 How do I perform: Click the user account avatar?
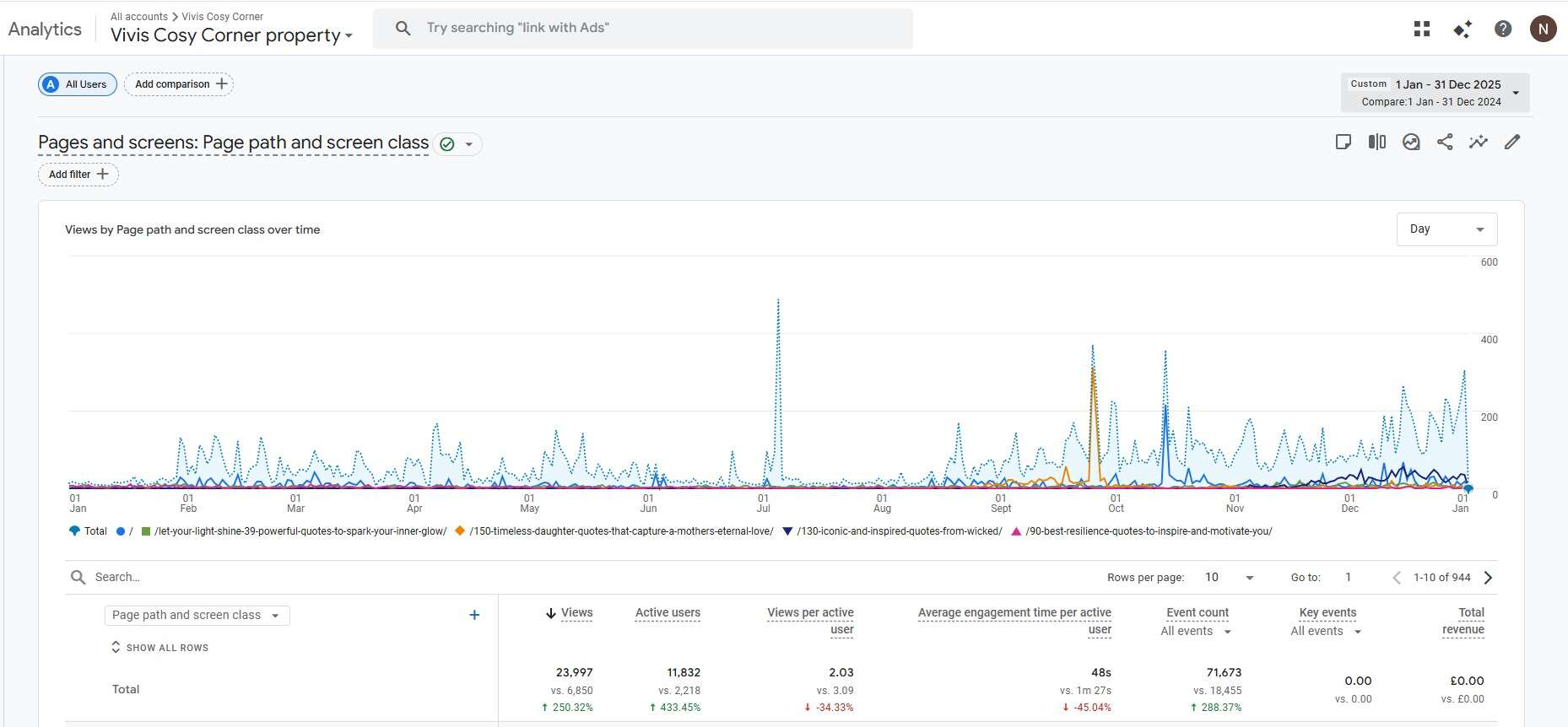pyautogui.click(x=1543, y=29)
